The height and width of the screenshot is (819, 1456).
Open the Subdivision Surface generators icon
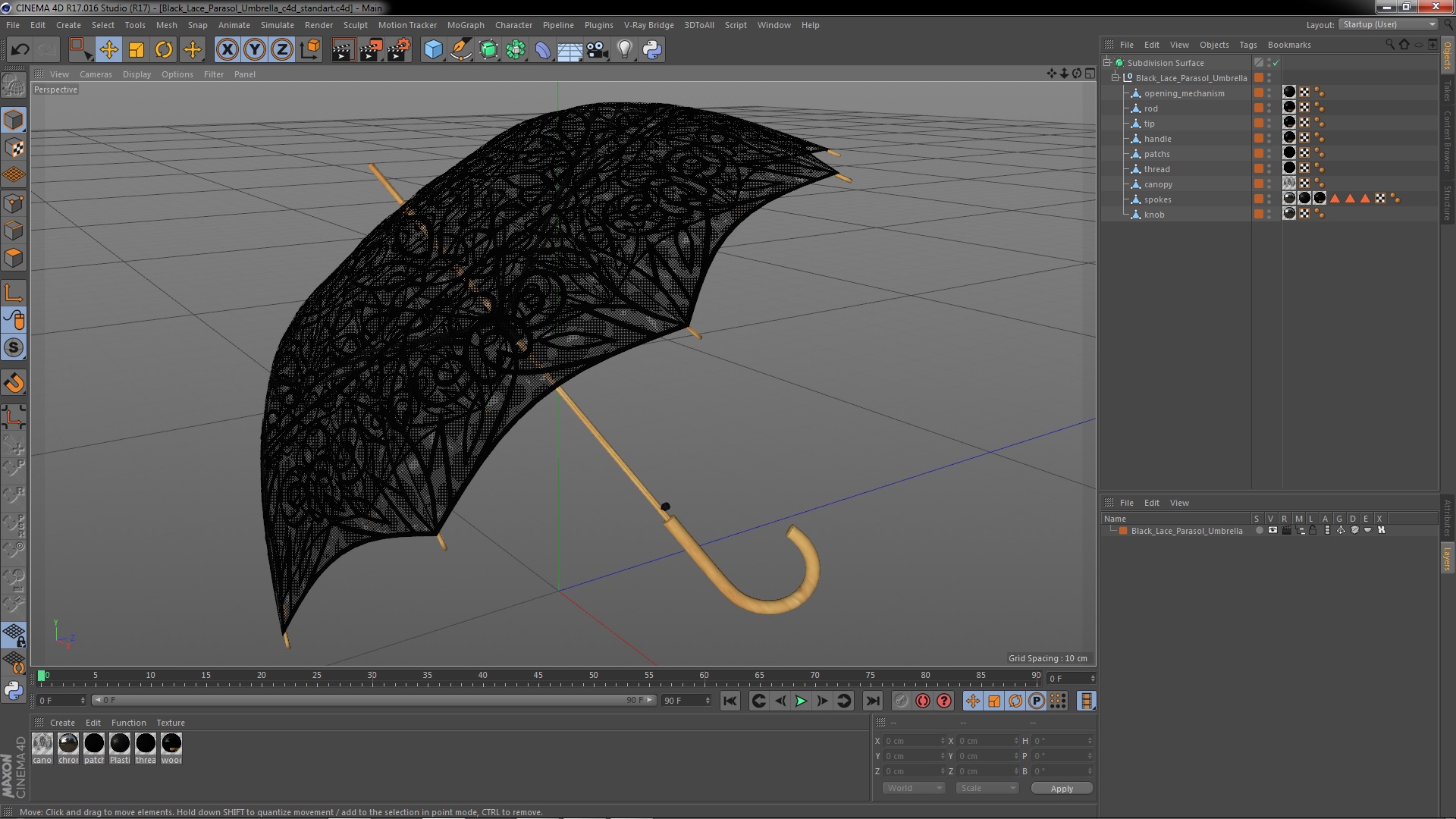[488, 50]
